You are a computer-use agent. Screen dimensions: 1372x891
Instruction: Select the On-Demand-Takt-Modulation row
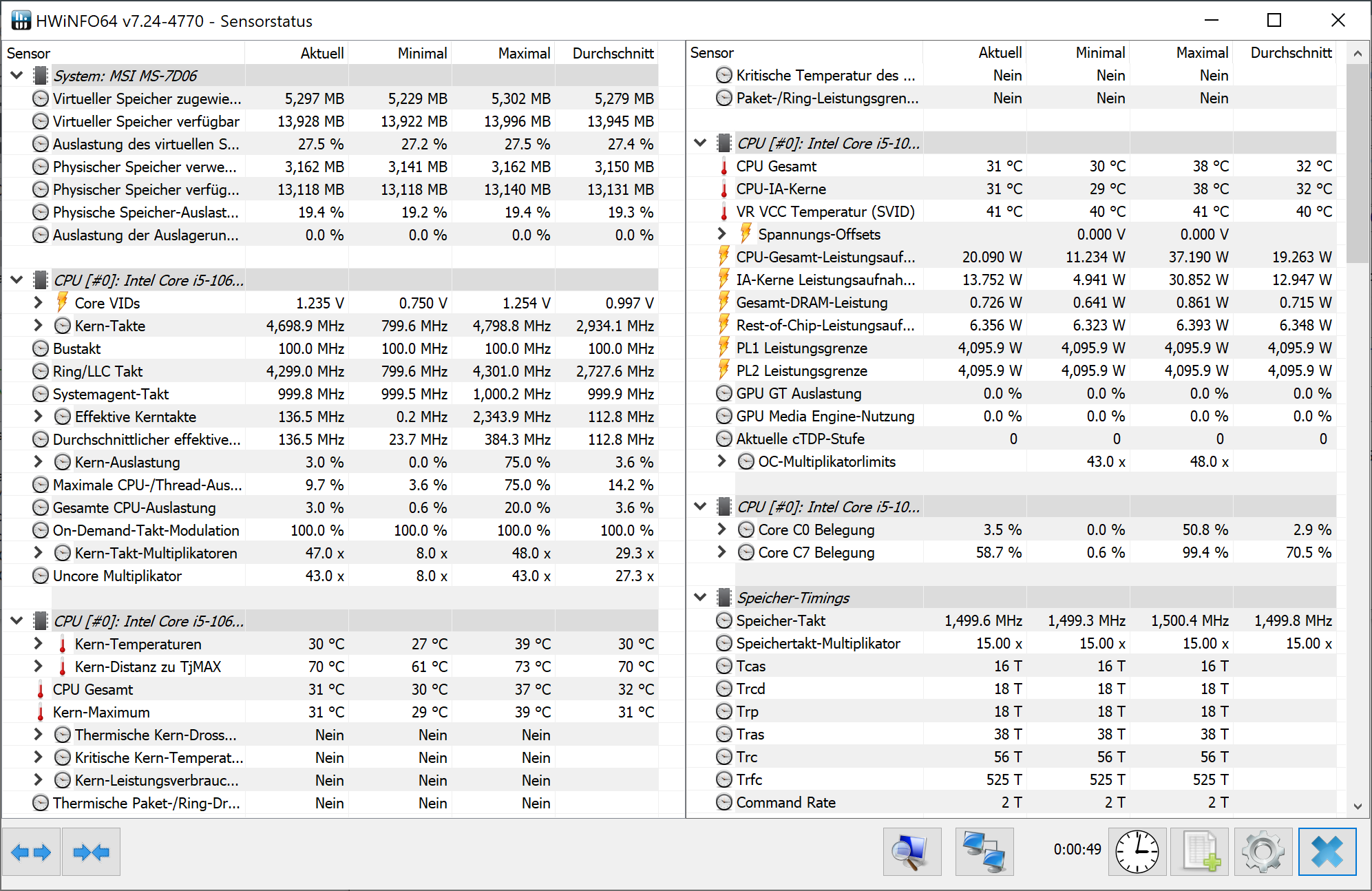point(330,530)
